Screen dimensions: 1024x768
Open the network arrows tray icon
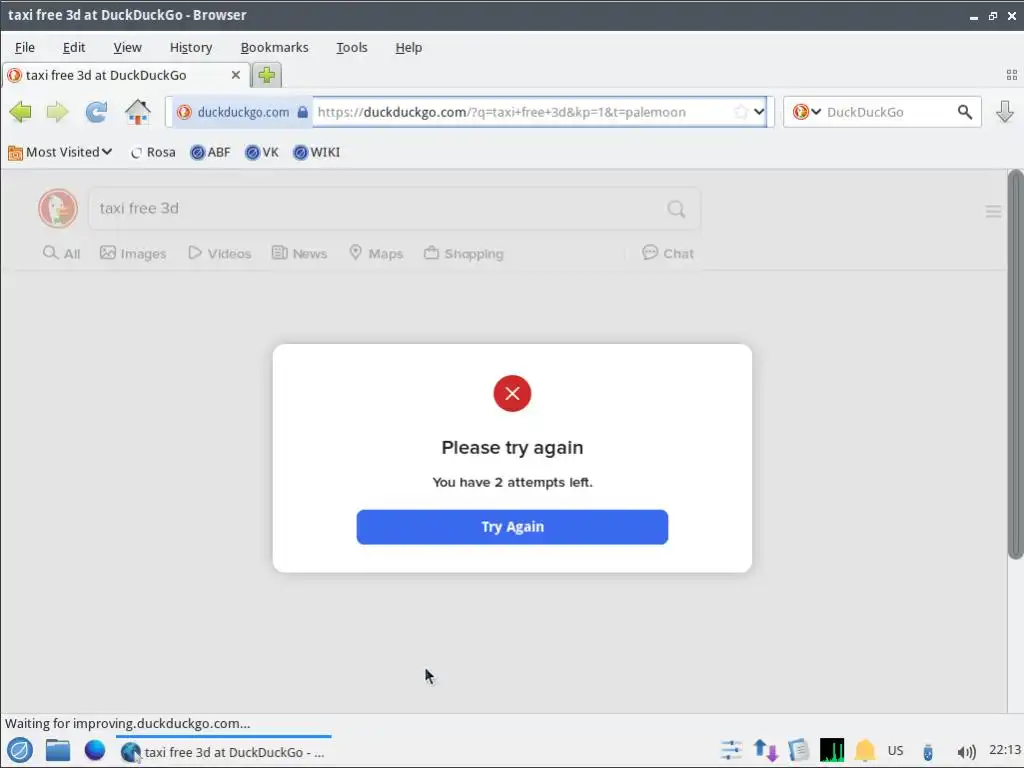click(765, 750)
